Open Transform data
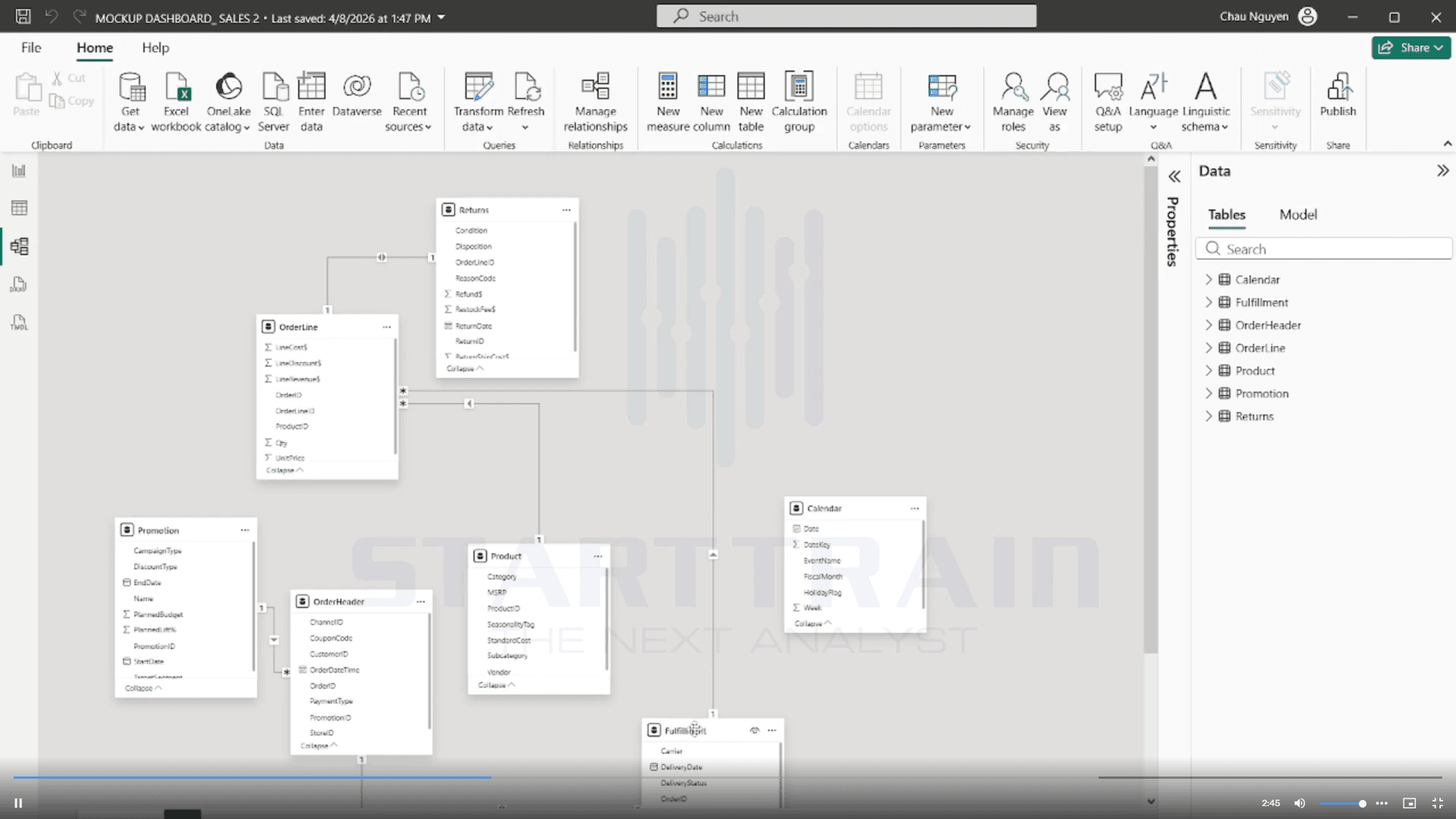The height and width of the screenshot is (819, 1456). pos(478,102)
